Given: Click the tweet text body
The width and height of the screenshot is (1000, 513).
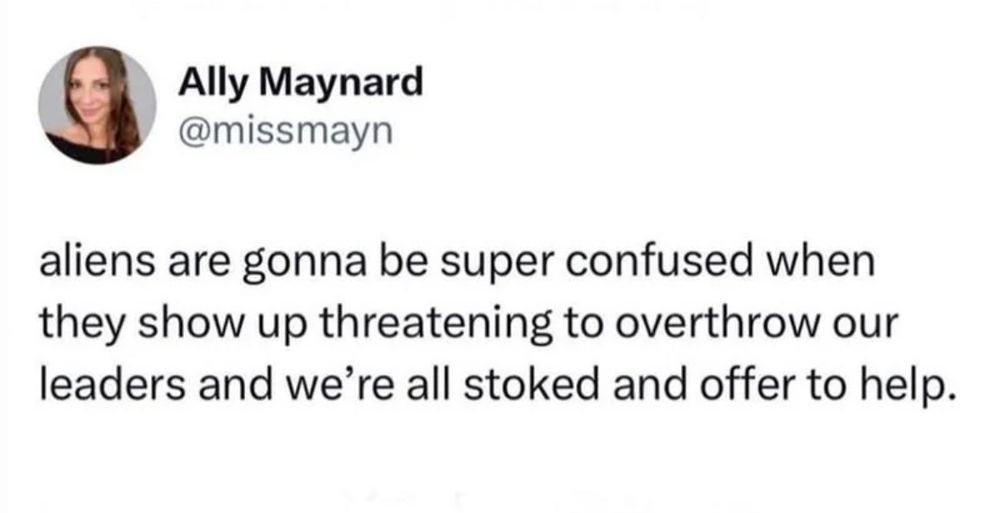Looking at the screenshot, I should [490, 323].
